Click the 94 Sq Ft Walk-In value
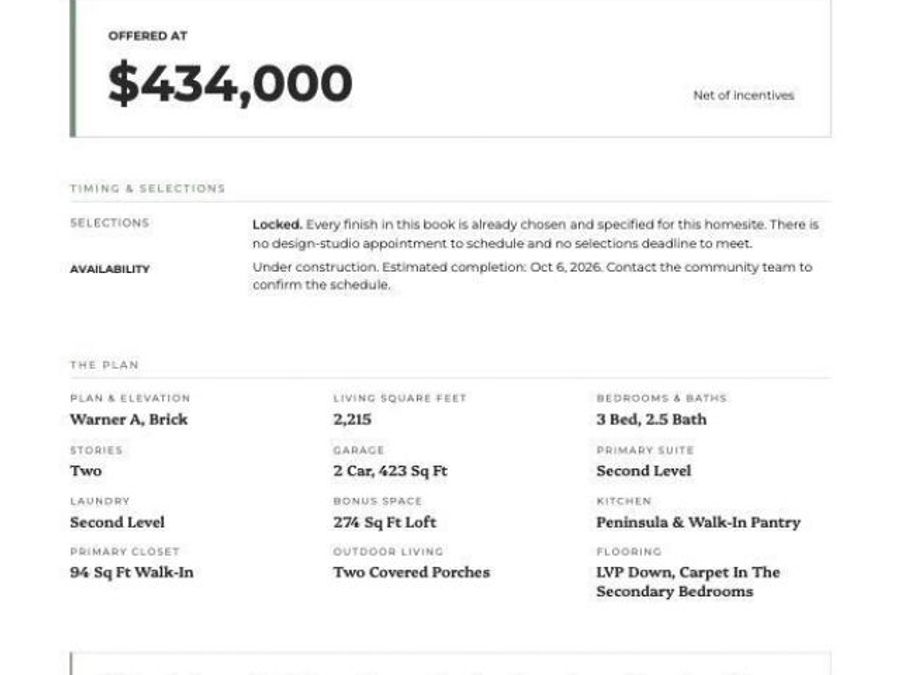 [131, 572]
